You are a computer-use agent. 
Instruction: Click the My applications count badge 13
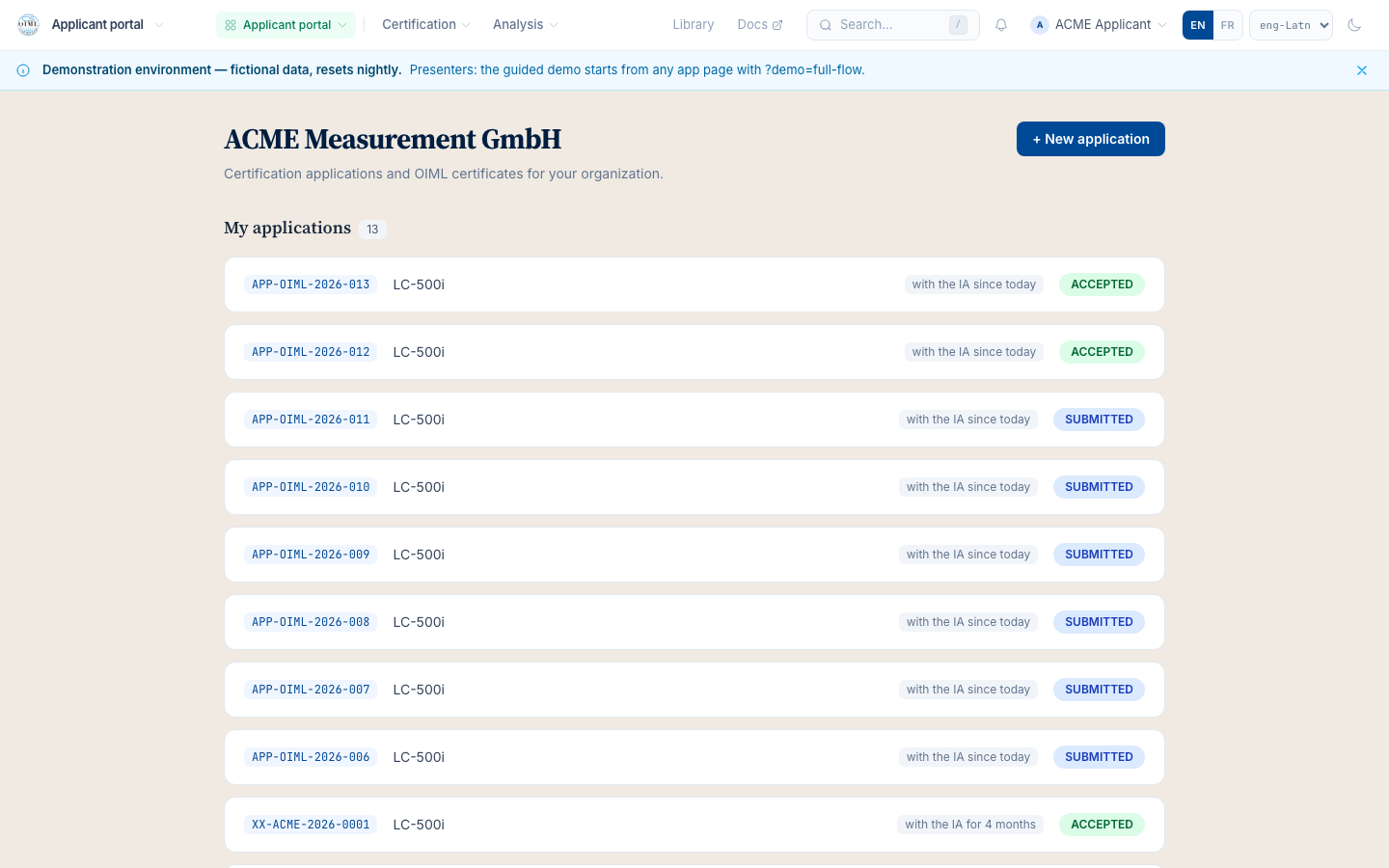372,230
